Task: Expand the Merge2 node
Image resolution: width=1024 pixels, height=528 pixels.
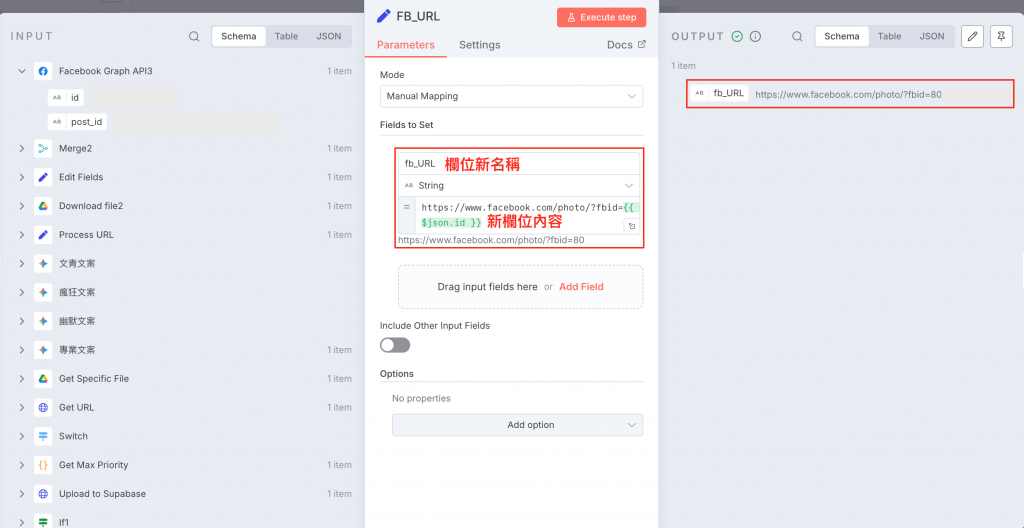Action: 22,148
